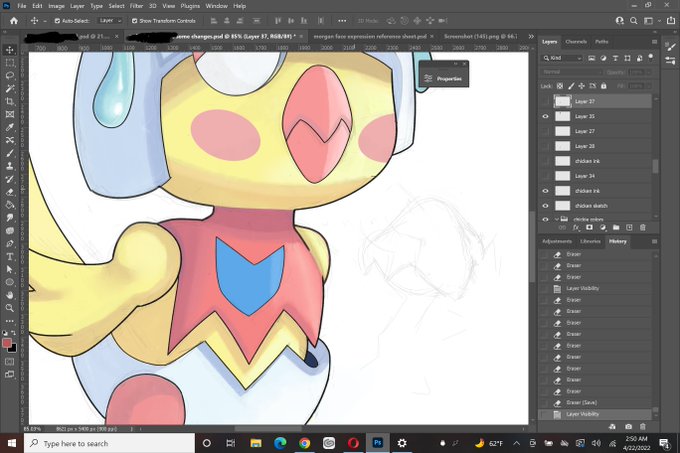Create new snapshot in History panel
This screenshot has width=680, height=453.
tap(628, 427)
